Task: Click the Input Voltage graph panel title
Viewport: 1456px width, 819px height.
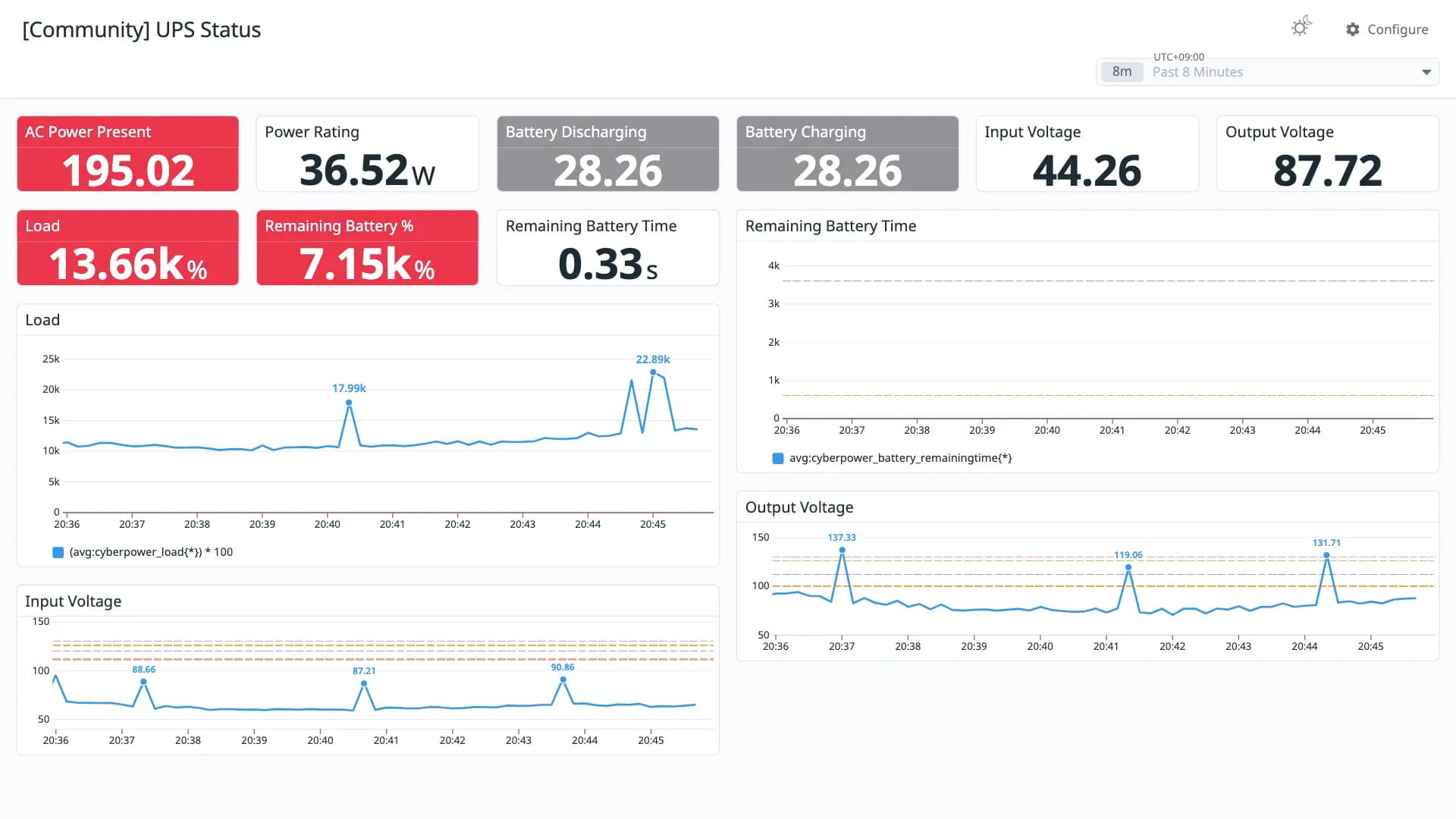Action: [74, 601]
